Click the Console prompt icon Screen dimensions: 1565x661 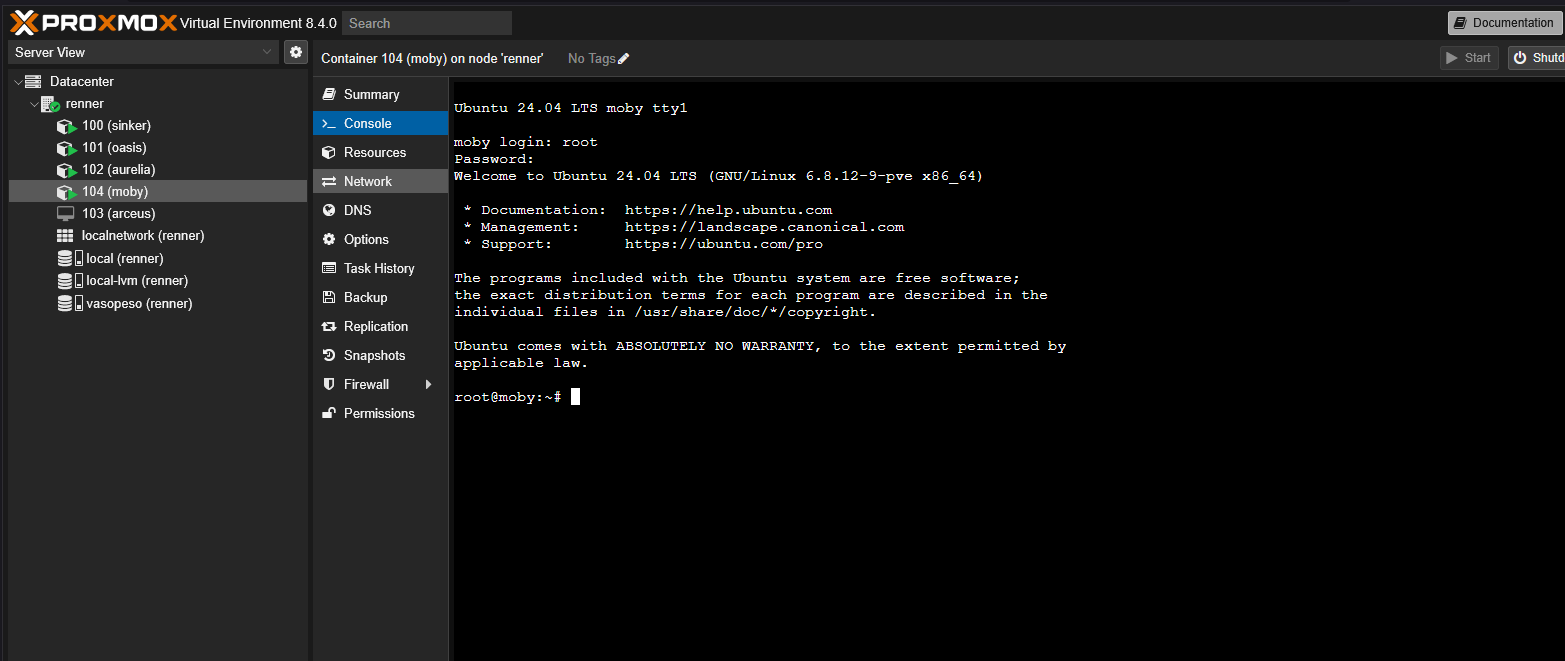tap(328, 123)
